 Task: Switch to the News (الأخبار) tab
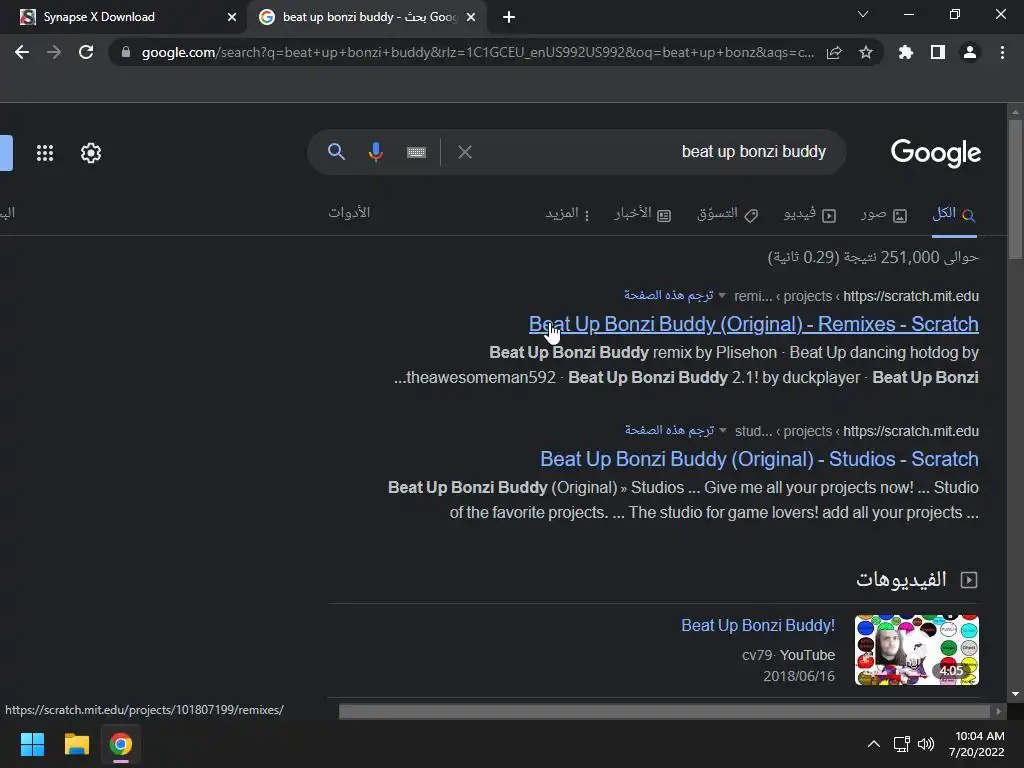coord(642,214)
